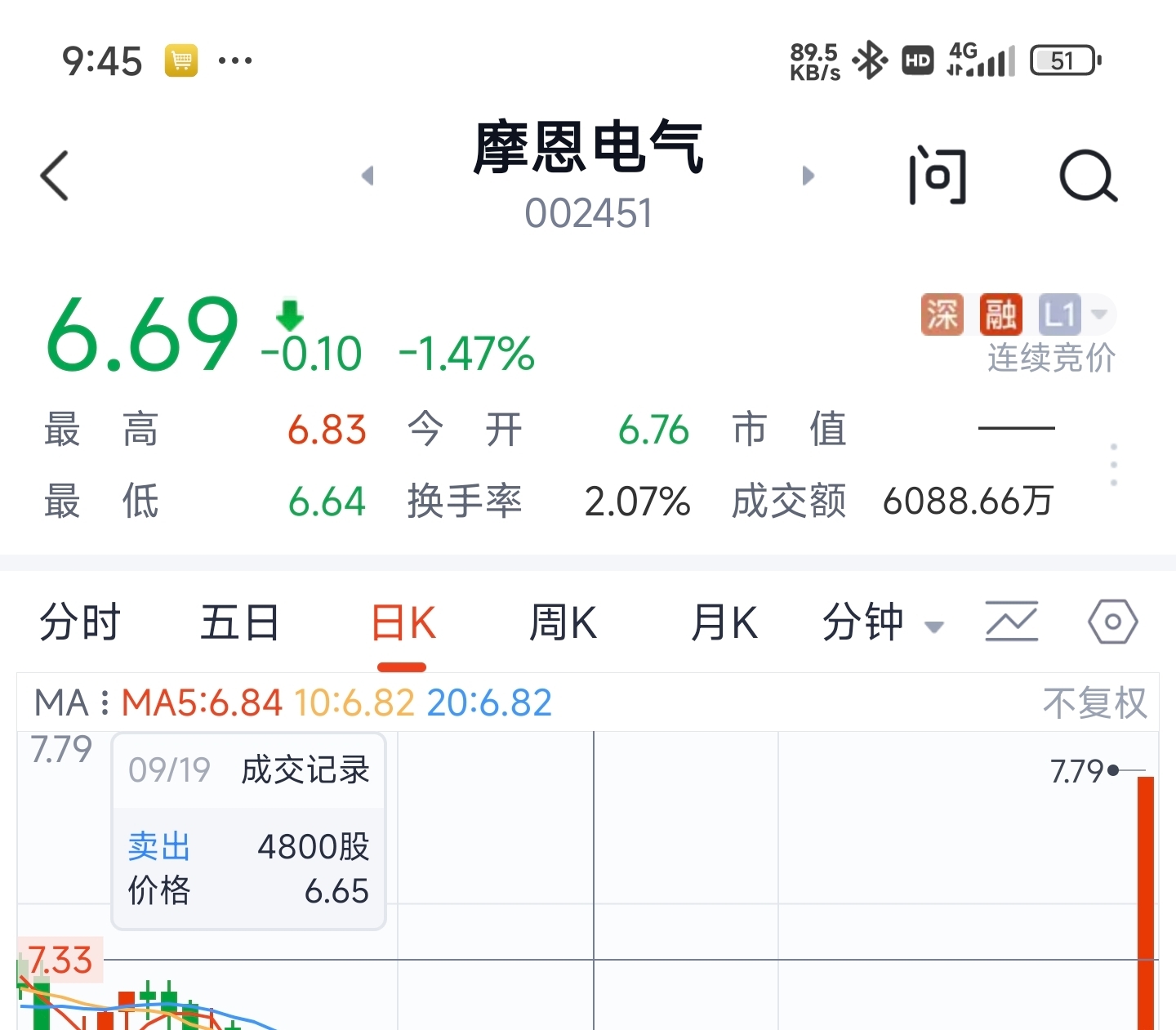Tap the trade price 6.65 in popup
Image resolution: width=1176 pixels, height=1030 pixels.
[x=336, y=891]
